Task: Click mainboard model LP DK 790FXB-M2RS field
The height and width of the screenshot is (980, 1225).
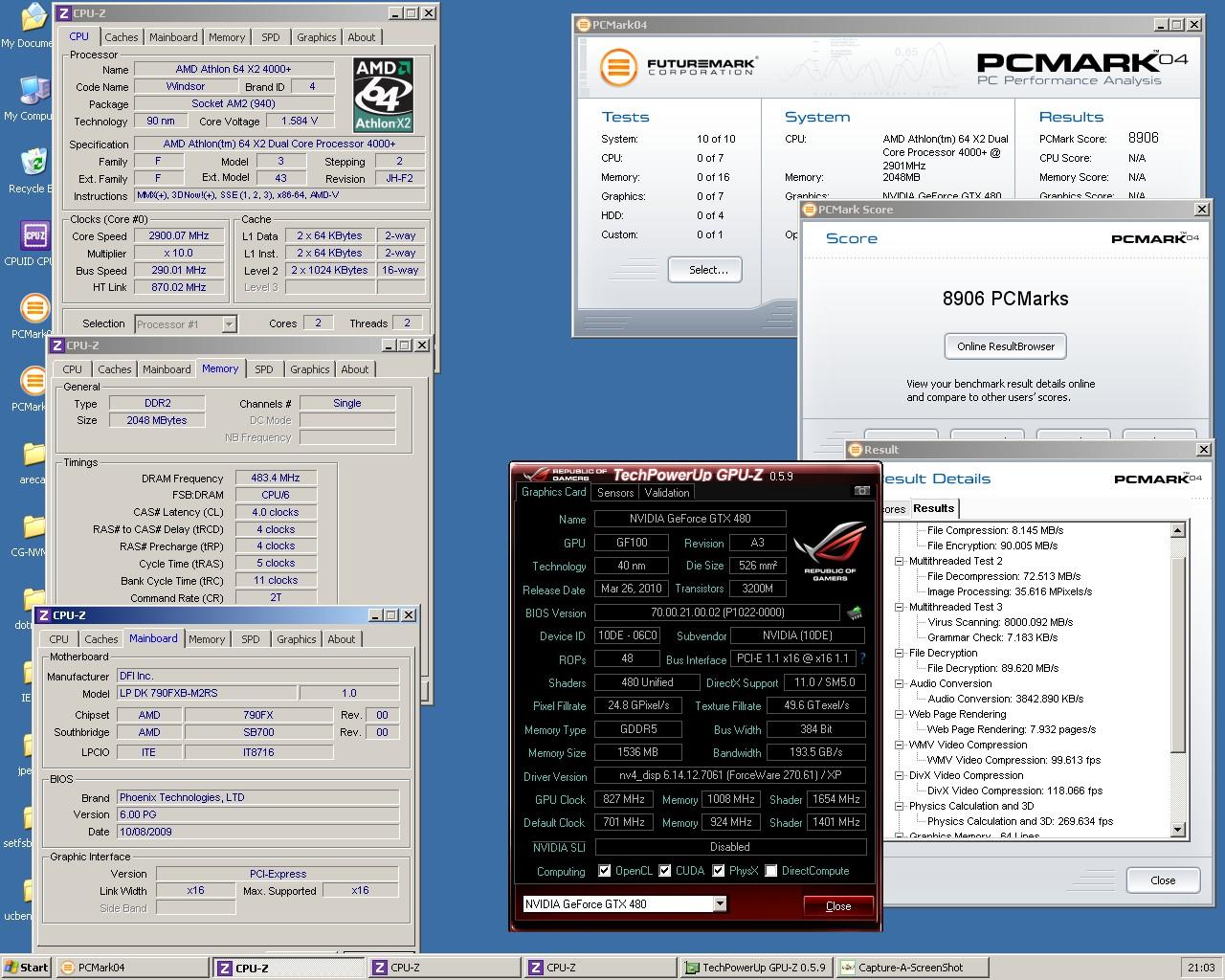Action: pos(206,693)
